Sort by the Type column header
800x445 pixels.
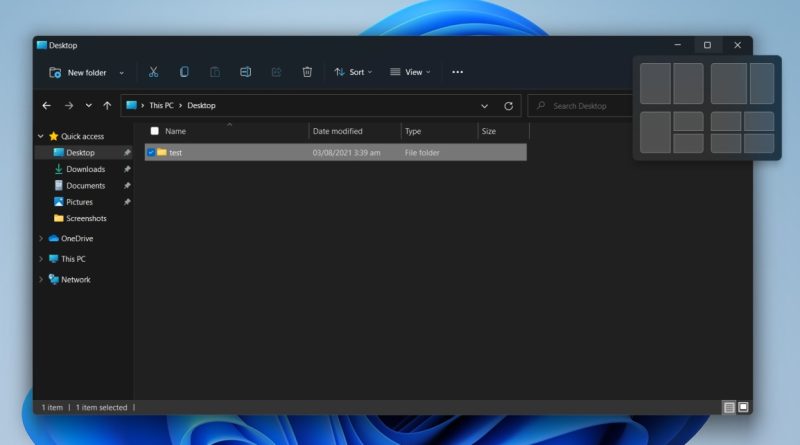tap(413, 131)
